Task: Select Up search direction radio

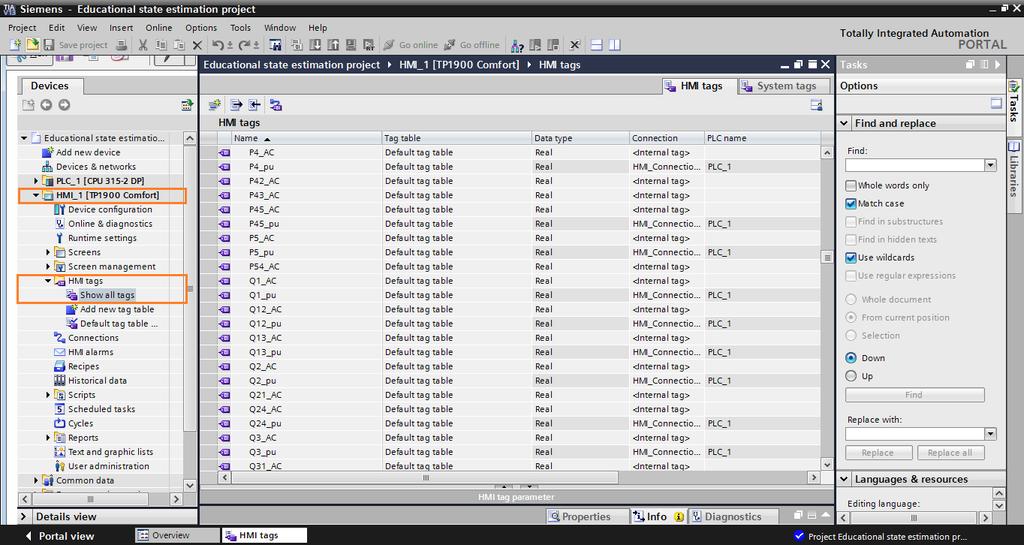Action: coord(850,376)
